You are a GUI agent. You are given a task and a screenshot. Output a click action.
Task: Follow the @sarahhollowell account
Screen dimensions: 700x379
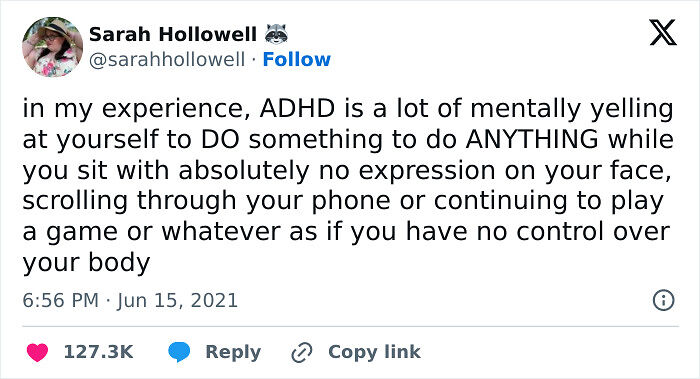point(296,59)
